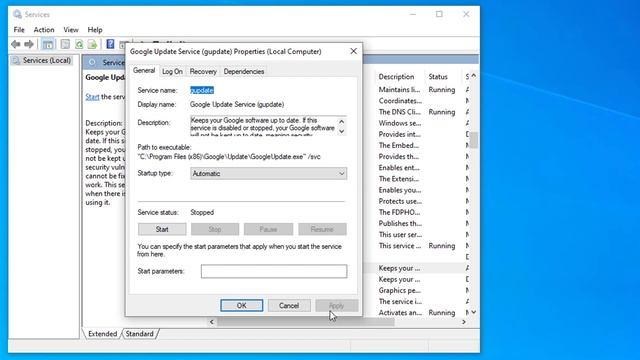Click the horizontal scrollbar right arrow
Viewport: 640px width, 360px height.
[x=464, y=322]
